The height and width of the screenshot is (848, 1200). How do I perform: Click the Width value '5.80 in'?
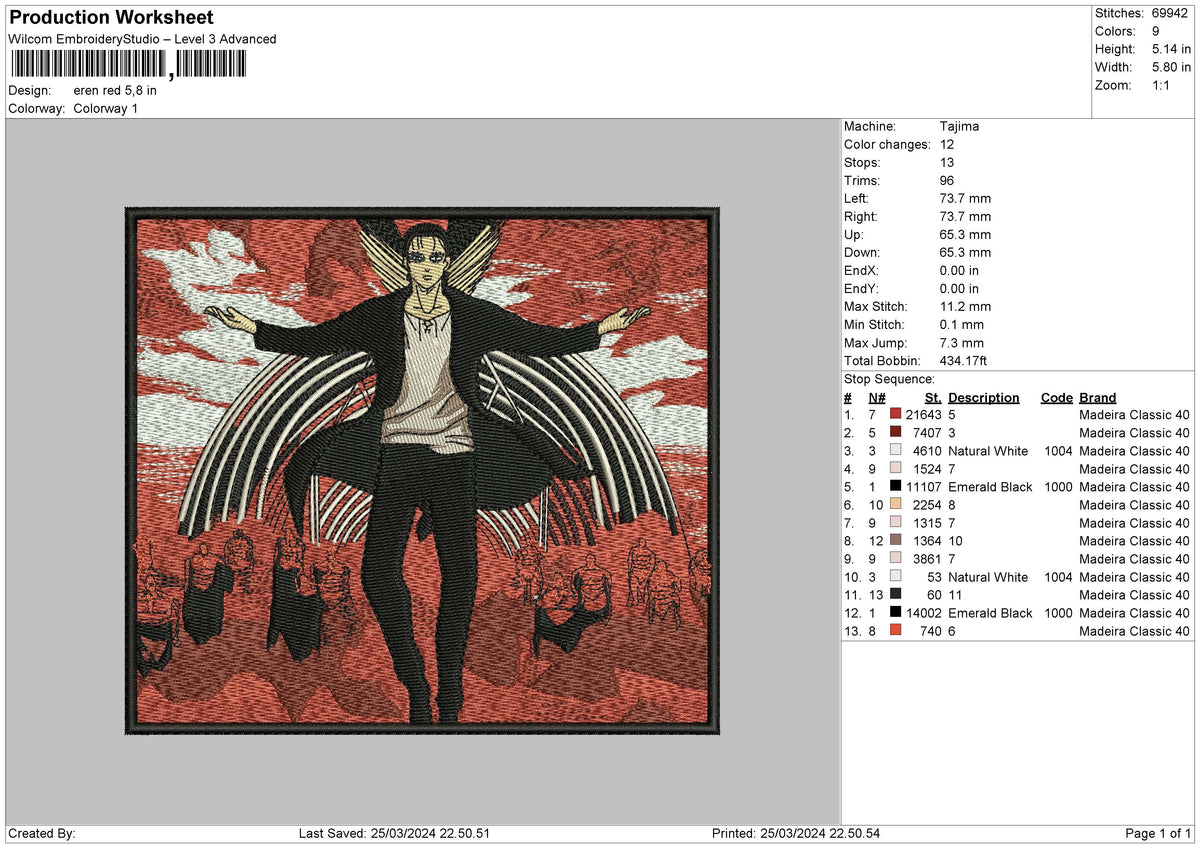(1171, 67)
